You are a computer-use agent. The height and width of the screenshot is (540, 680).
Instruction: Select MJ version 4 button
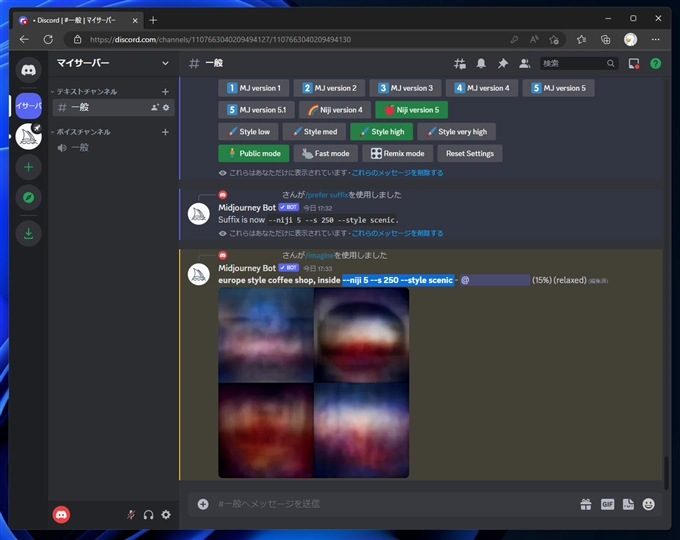click(x=482, y=88)
